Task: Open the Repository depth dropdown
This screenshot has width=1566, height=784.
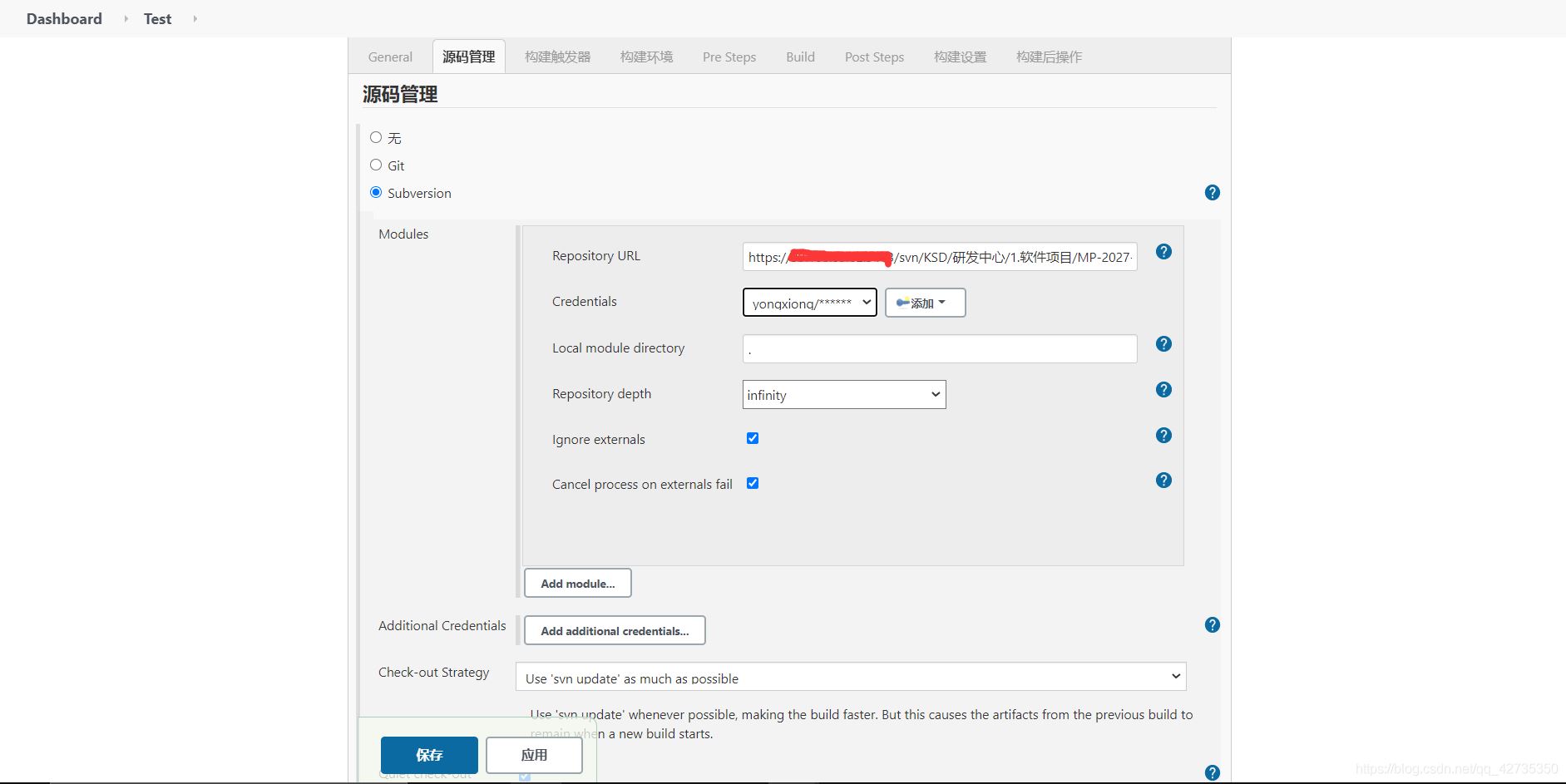Action: tap(844, 395)
